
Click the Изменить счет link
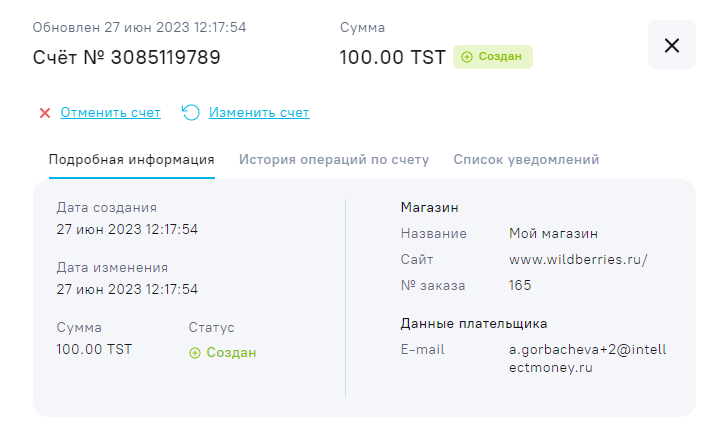pyautogui.click(x=259, y=113)
